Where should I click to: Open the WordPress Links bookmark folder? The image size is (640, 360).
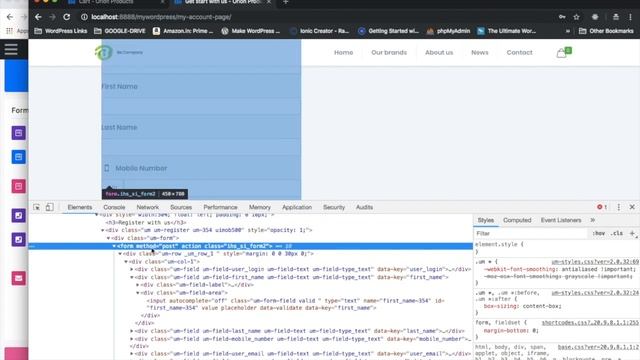[60, 31]
